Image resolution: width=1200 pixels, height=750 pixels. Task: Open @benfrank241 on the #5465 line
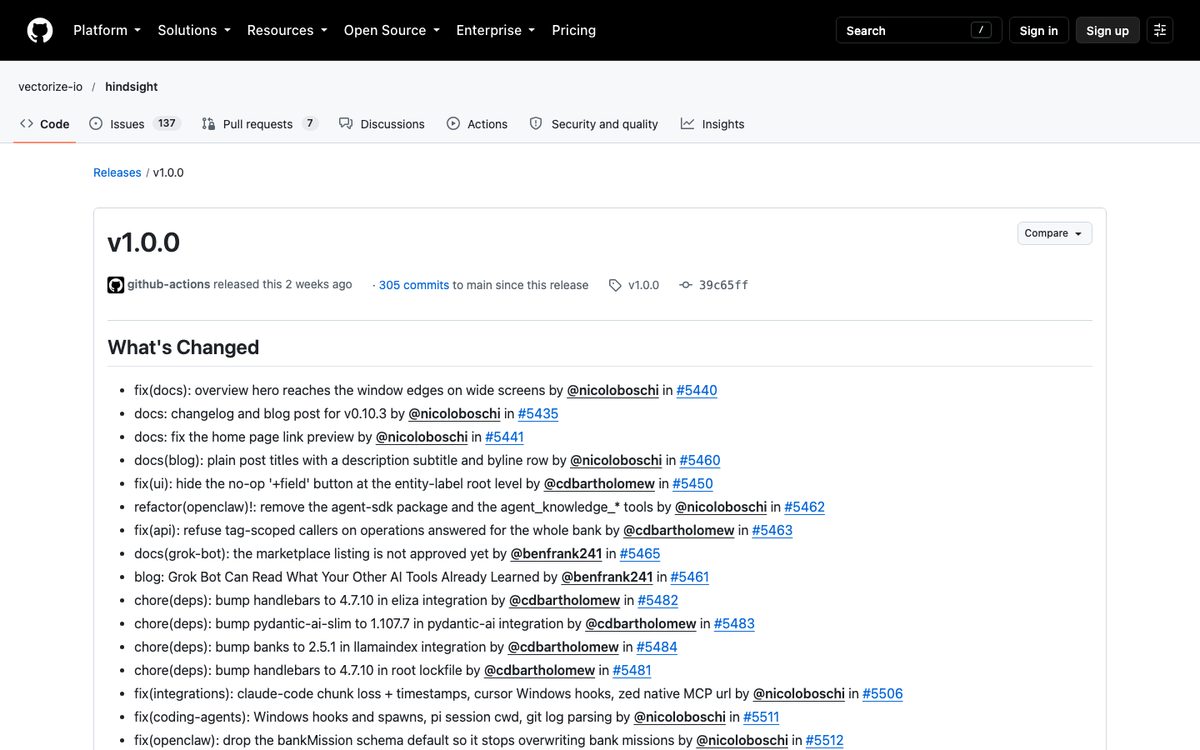[x=556, y=553]
